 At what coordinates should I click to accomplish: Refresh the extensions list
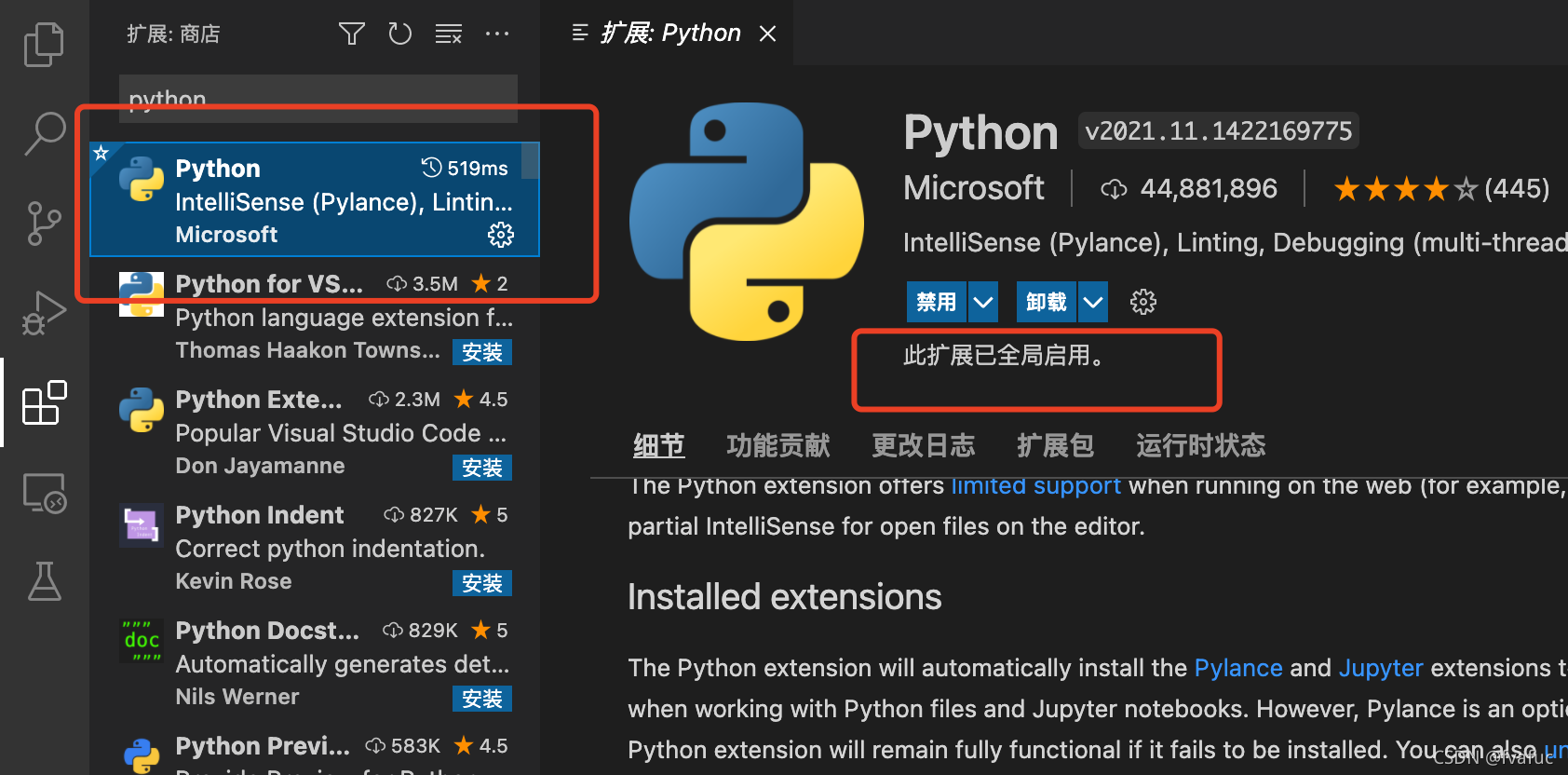[x=399, y=34]
